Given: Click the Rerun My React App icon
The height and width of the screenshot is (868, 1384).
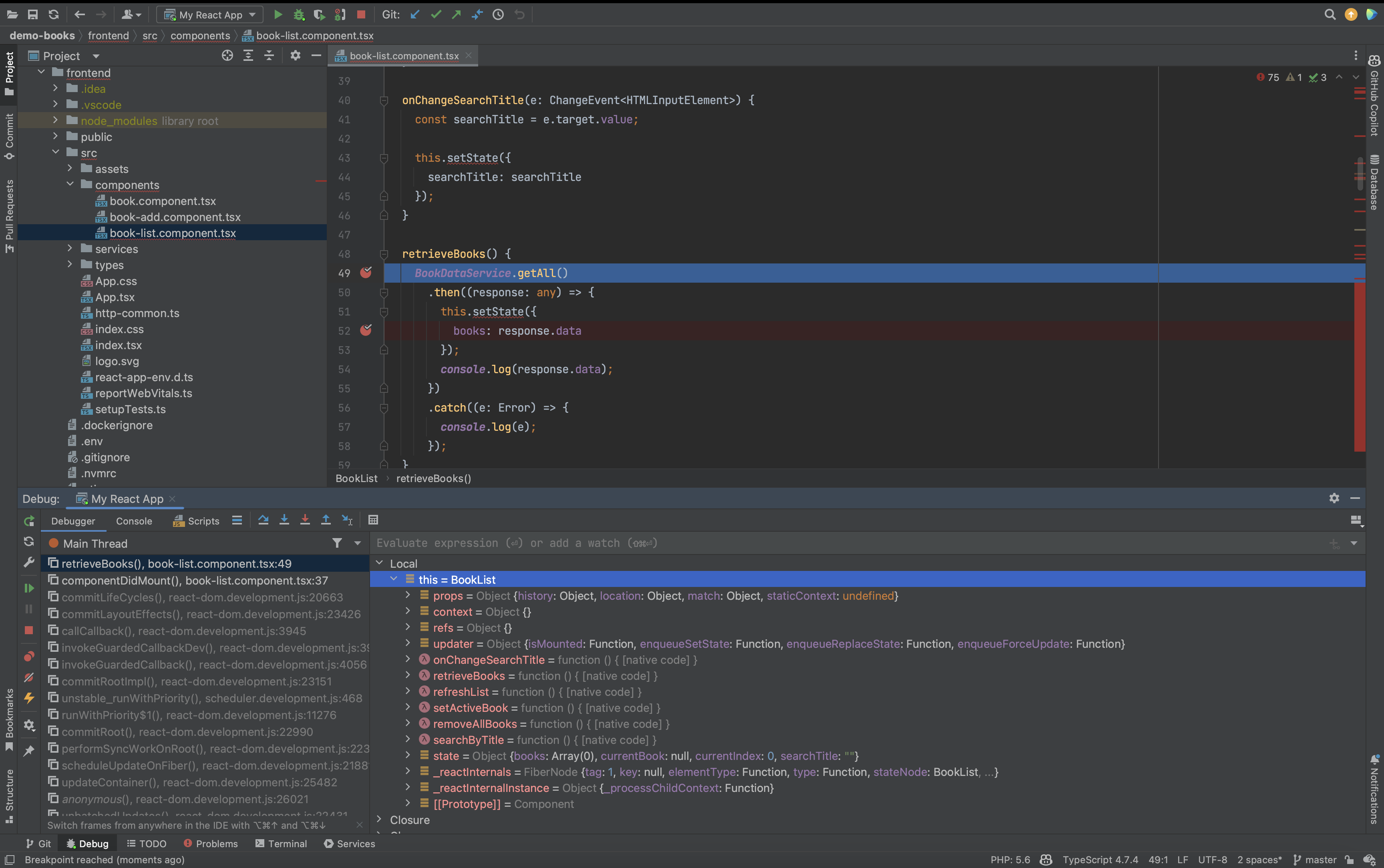Looking at the screenshot, I should pos(29,521).
